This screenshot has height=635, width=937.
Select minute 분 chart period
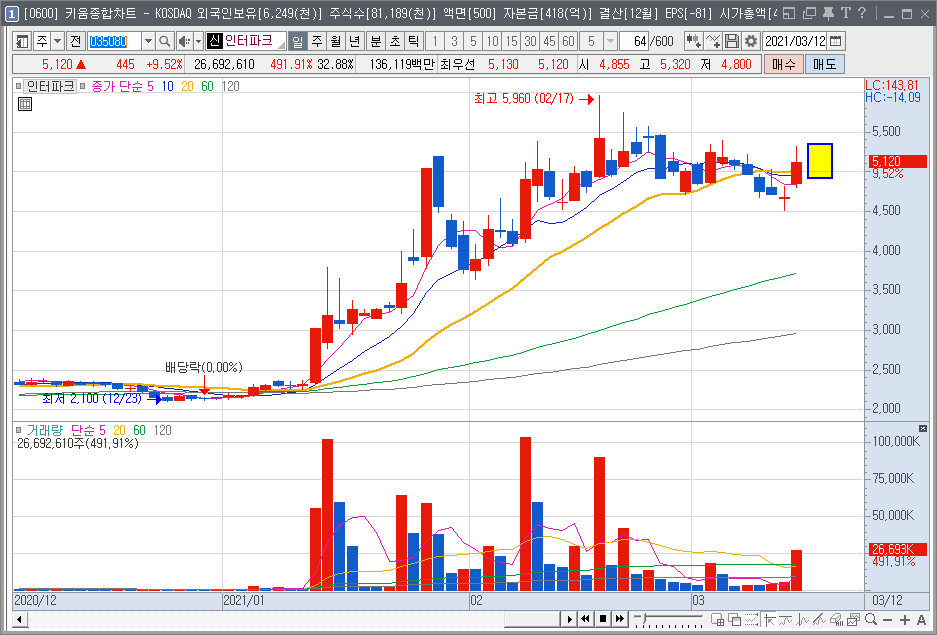click(x=376, y=41)
